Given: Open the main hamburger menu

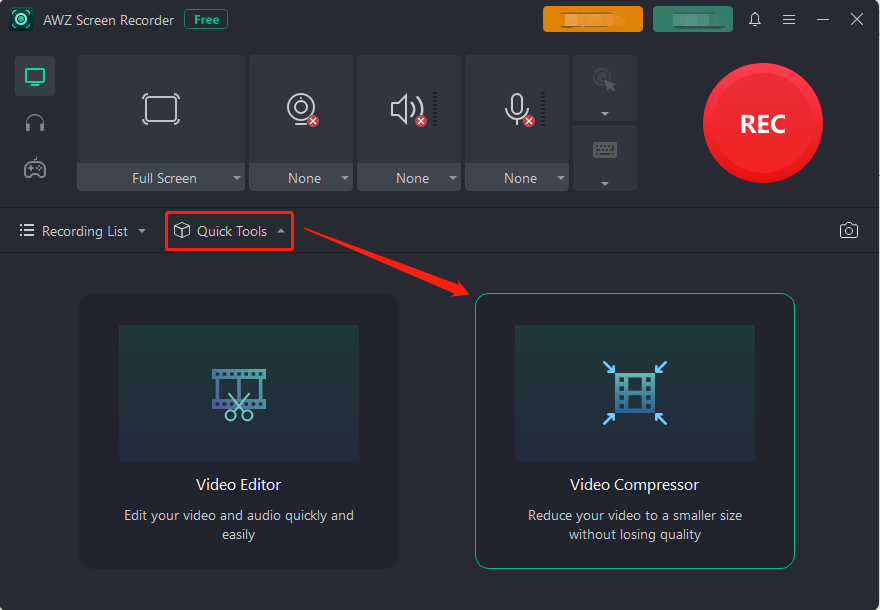Looking at the screenshot, I should coord(789,19).
